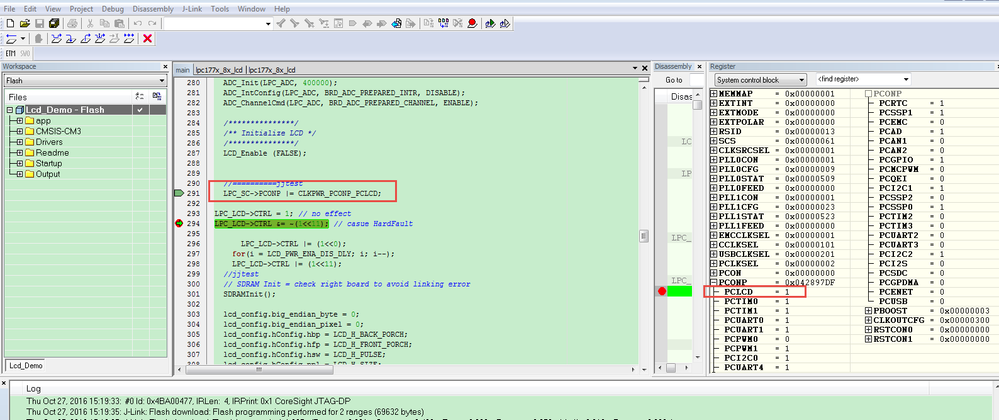Click the Download and Debug icon

coord(489,24)
